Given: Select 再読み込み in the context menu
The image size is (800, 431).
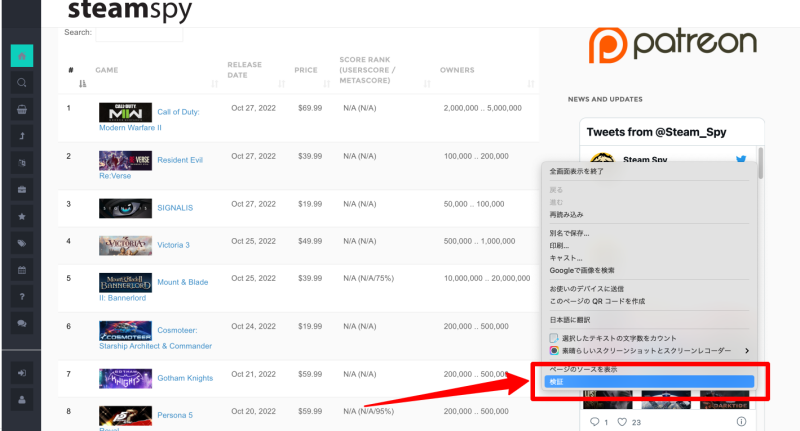Looking at the screenshot, I should 566,215.
